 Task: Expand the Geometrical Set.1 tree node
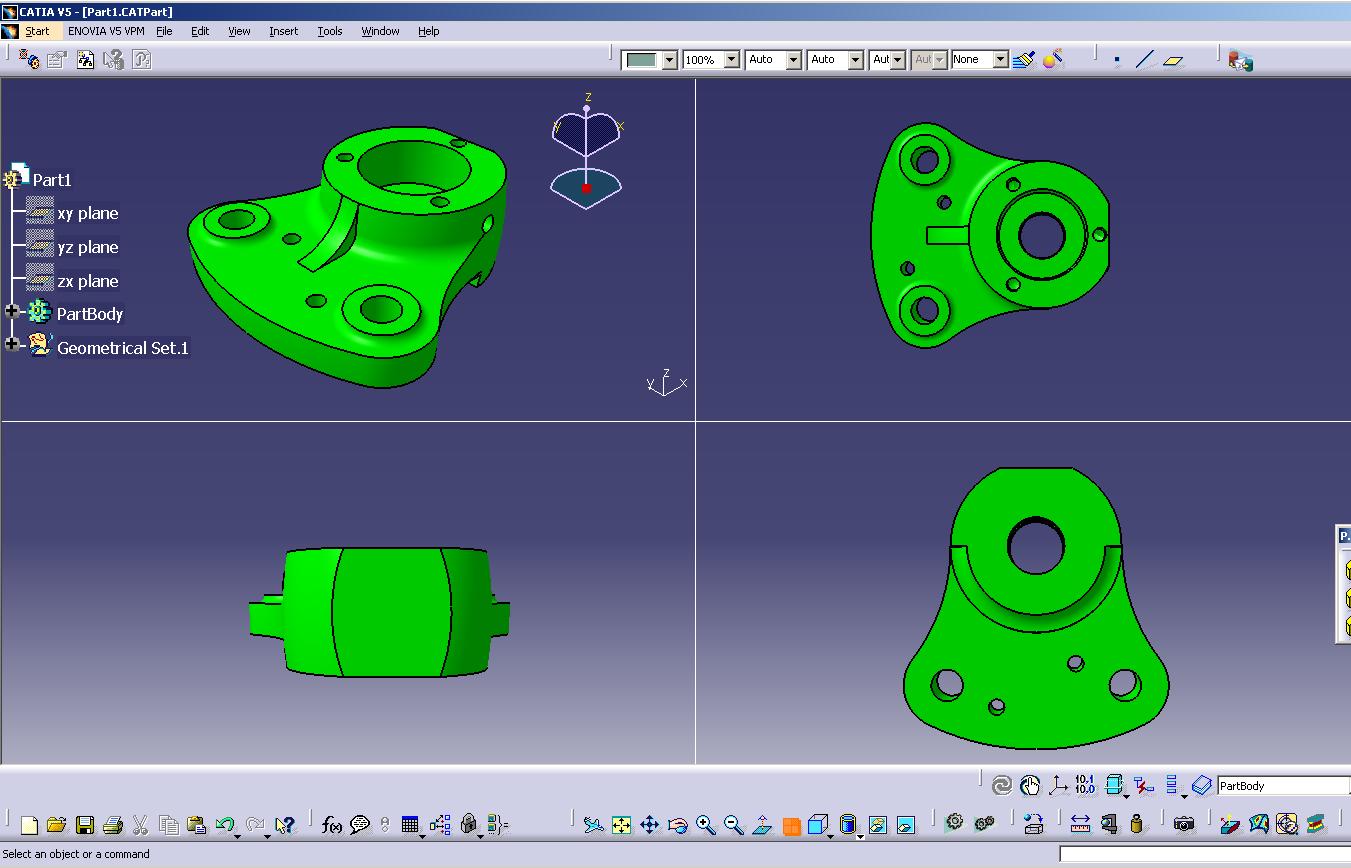12,344
